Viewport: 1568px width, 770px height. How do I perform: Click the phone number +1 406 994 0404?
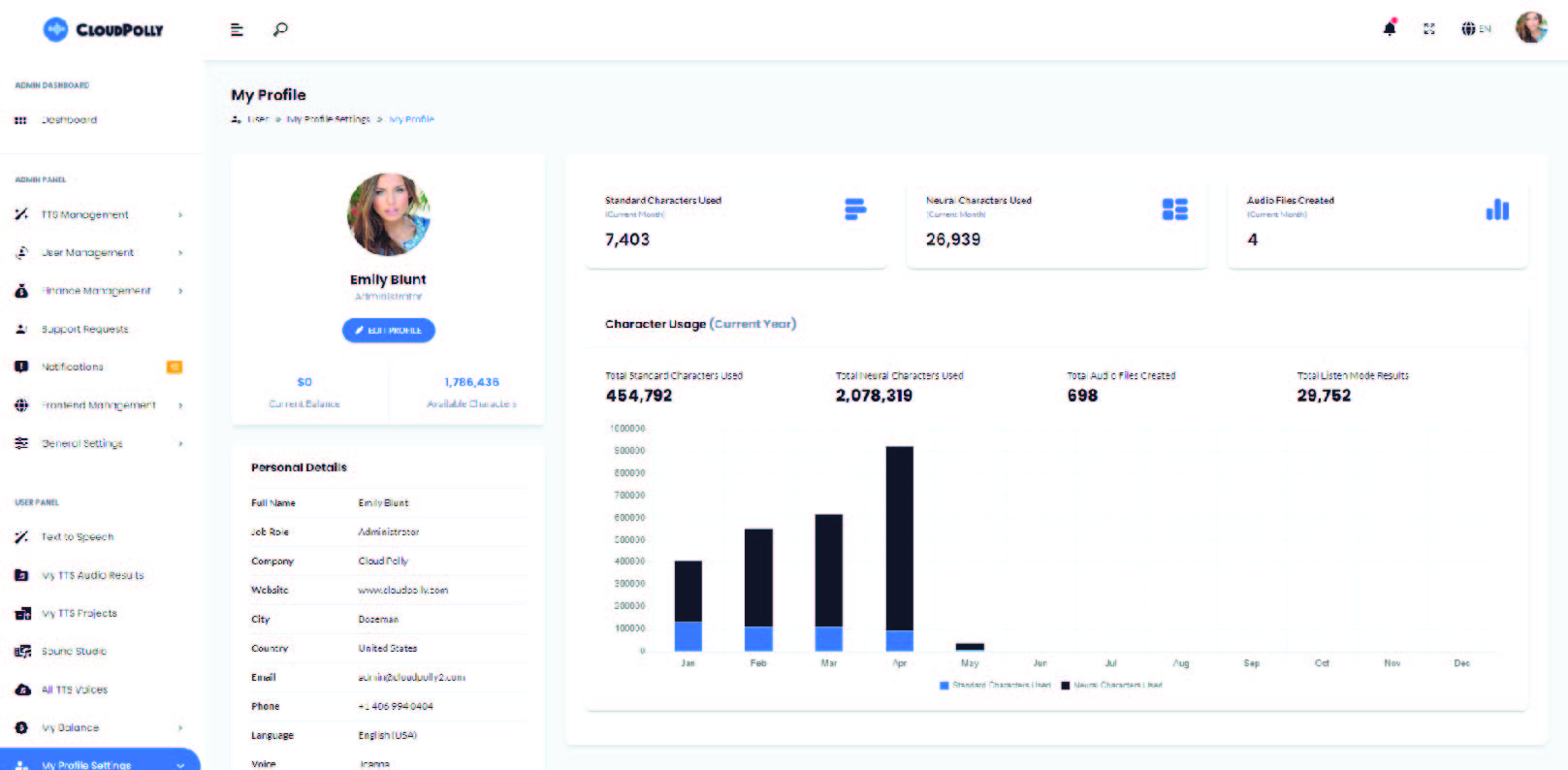[396, 706]
